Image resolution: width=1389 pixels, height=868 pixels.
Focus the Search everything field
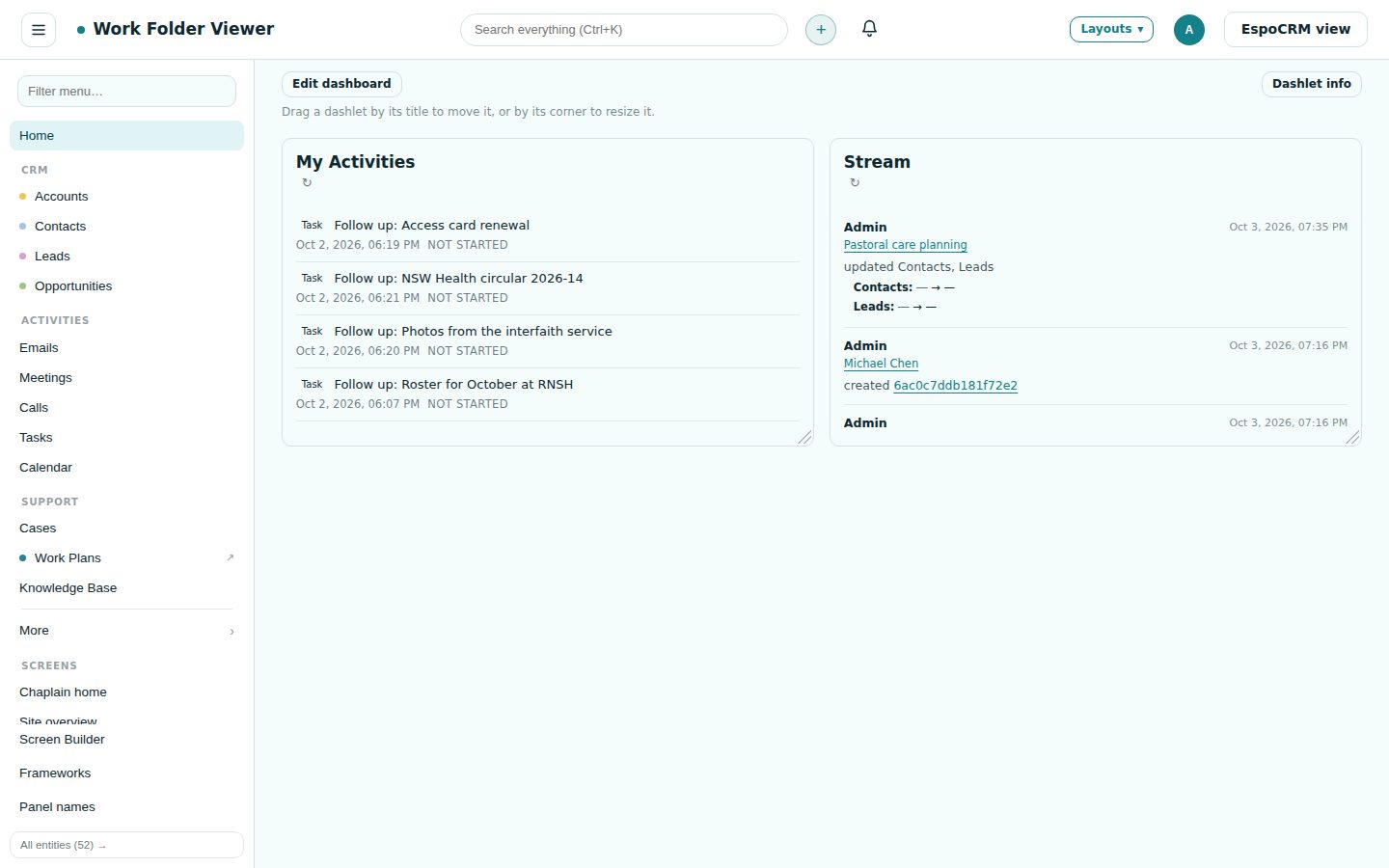(x=624, y=30)
